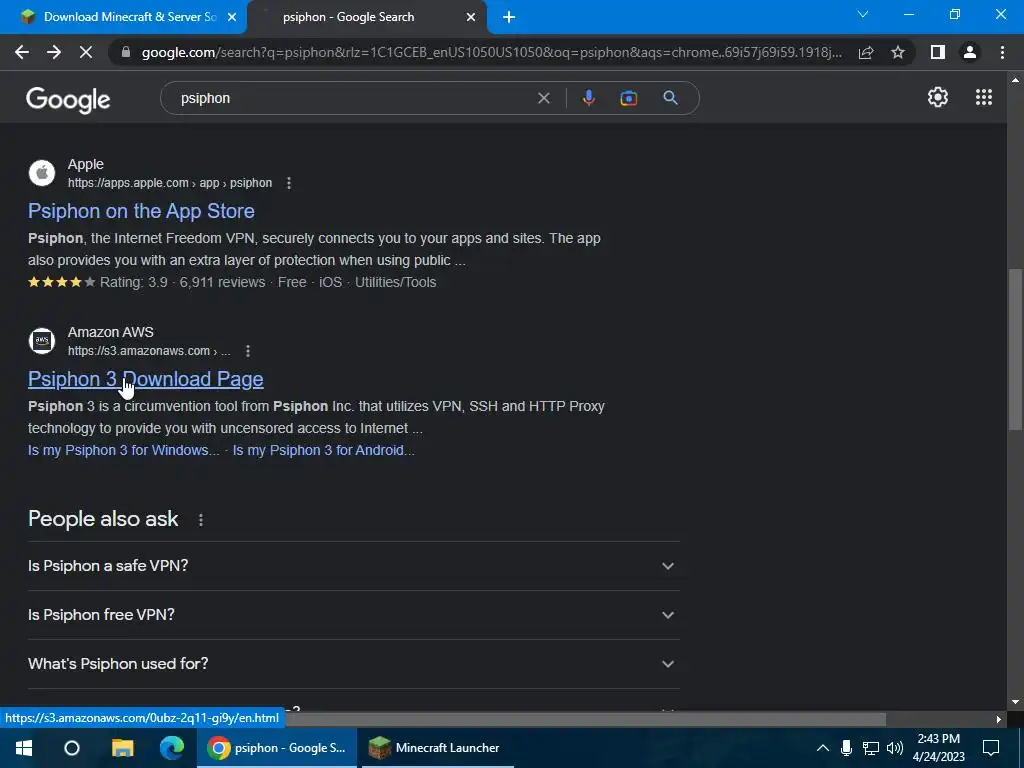The height and width of the screenshot is (768, 1024).
Task: Open volume control in system tray
Action: point(895,748)
